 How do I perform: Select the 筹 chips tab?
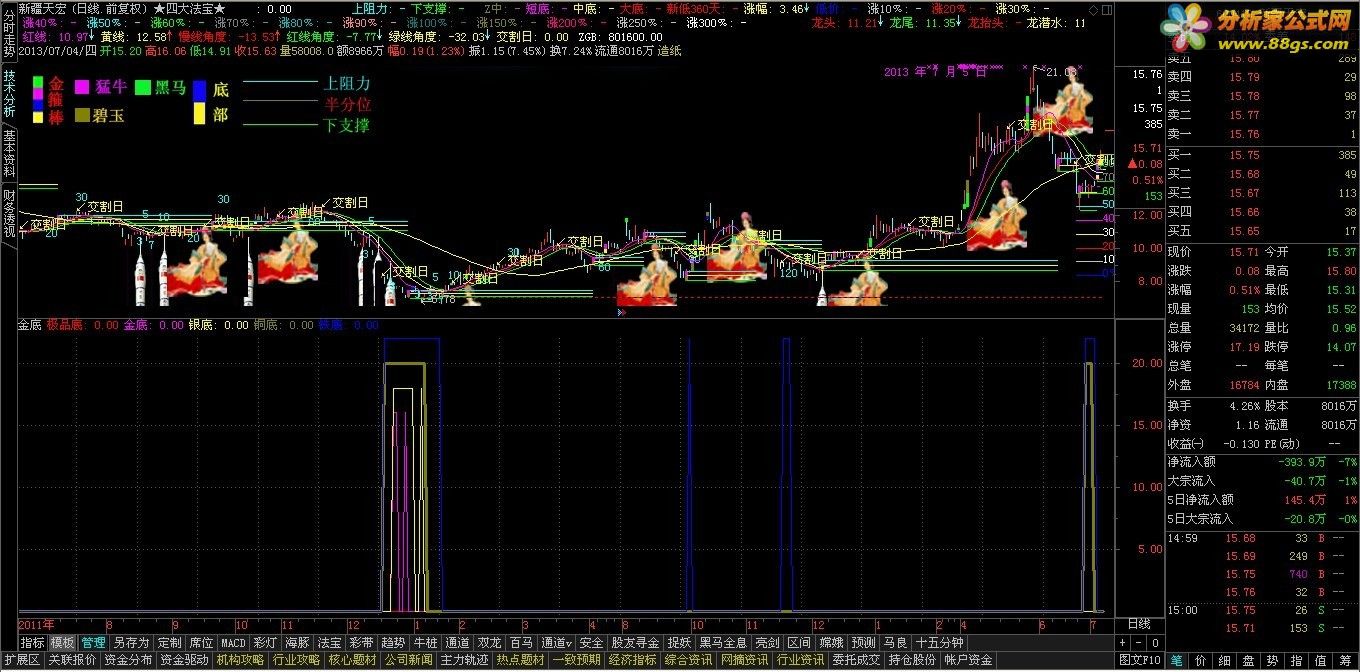(1346, 660)
